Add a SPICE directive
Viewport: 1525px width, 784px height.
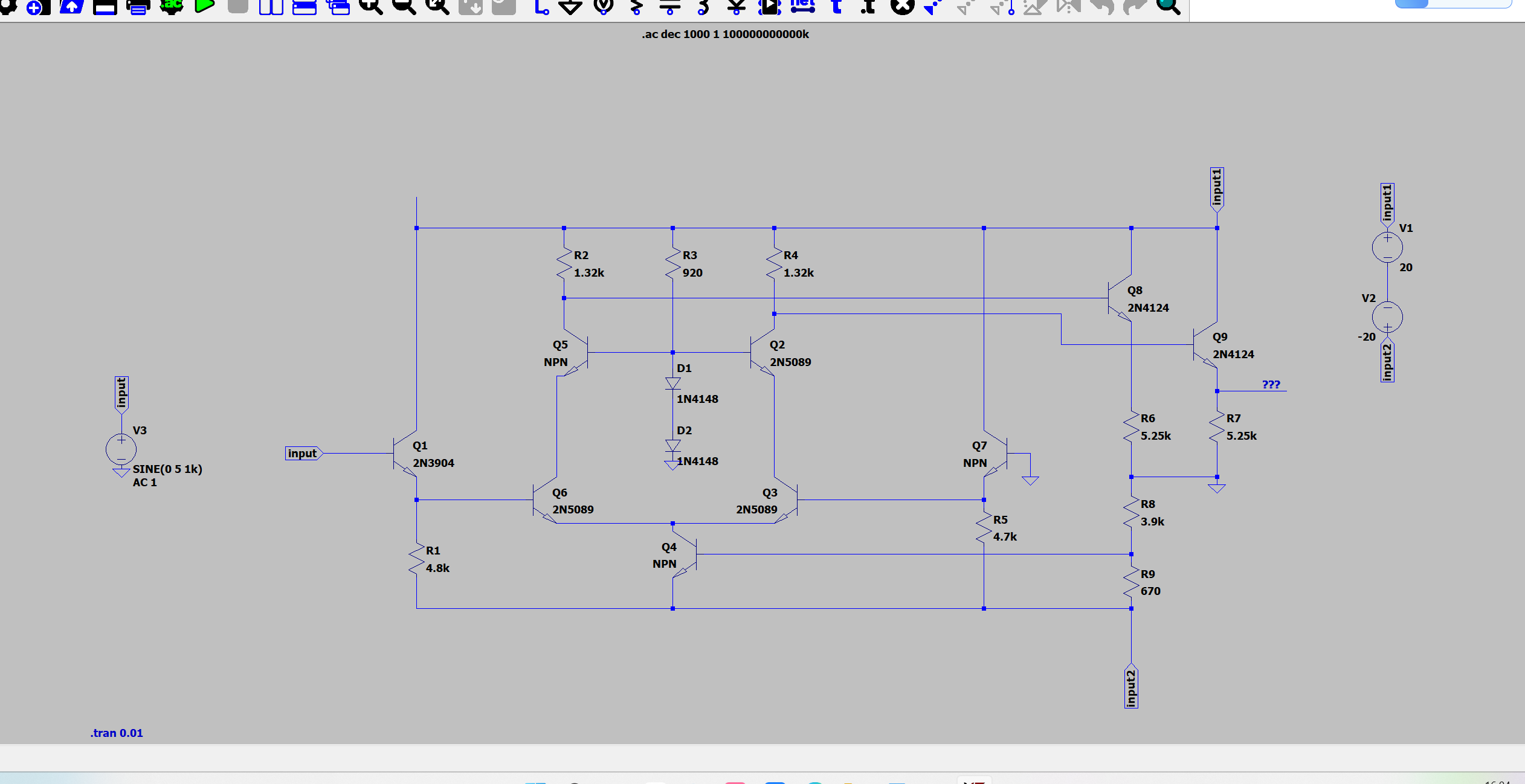point(868,6)
